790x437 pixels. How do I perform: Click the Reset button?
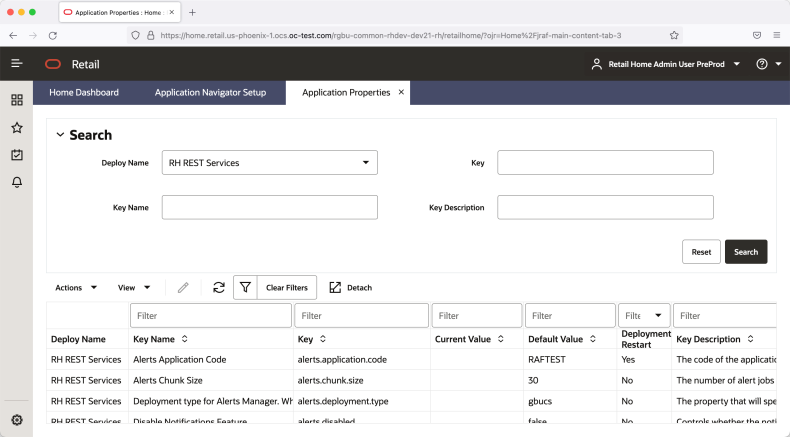click(701, 252)
